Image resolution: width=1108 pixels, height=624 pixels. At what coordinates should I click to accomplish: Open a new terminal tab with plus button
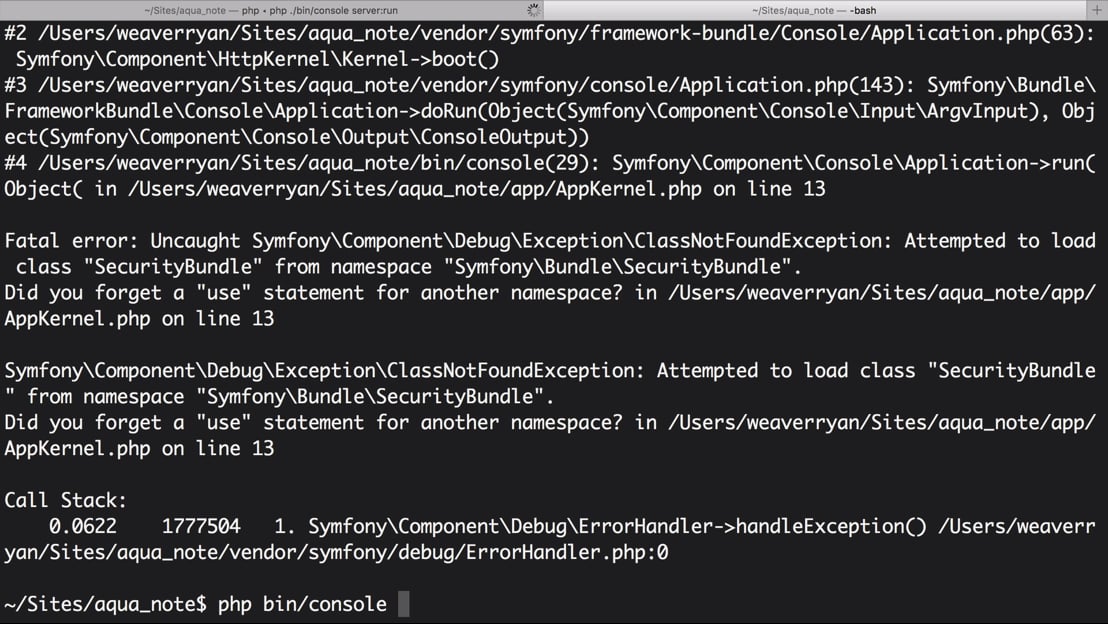(x=1097, y=10)
